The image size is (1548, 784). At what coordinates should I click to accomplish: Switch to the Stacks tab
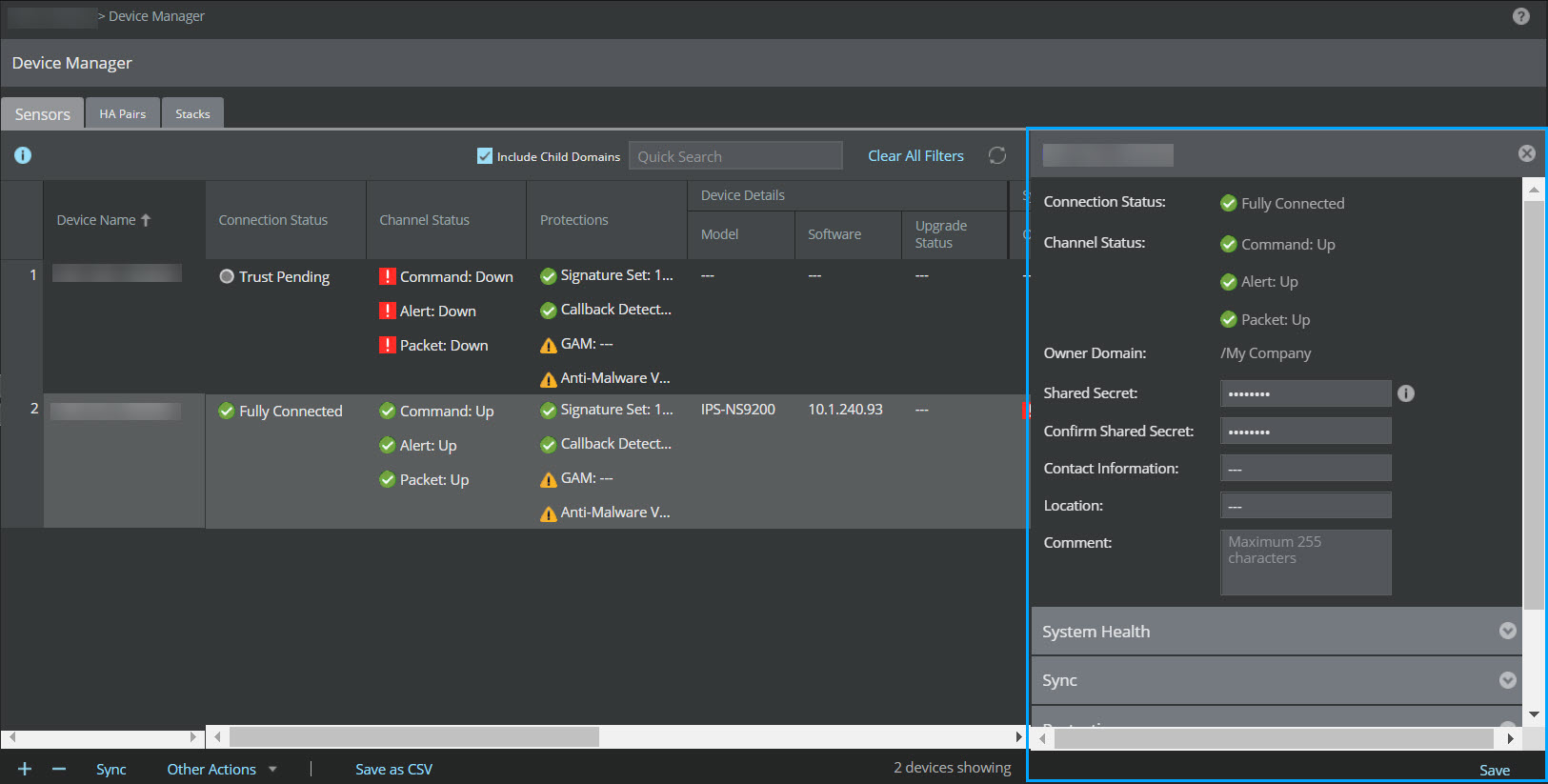(192, 113)
